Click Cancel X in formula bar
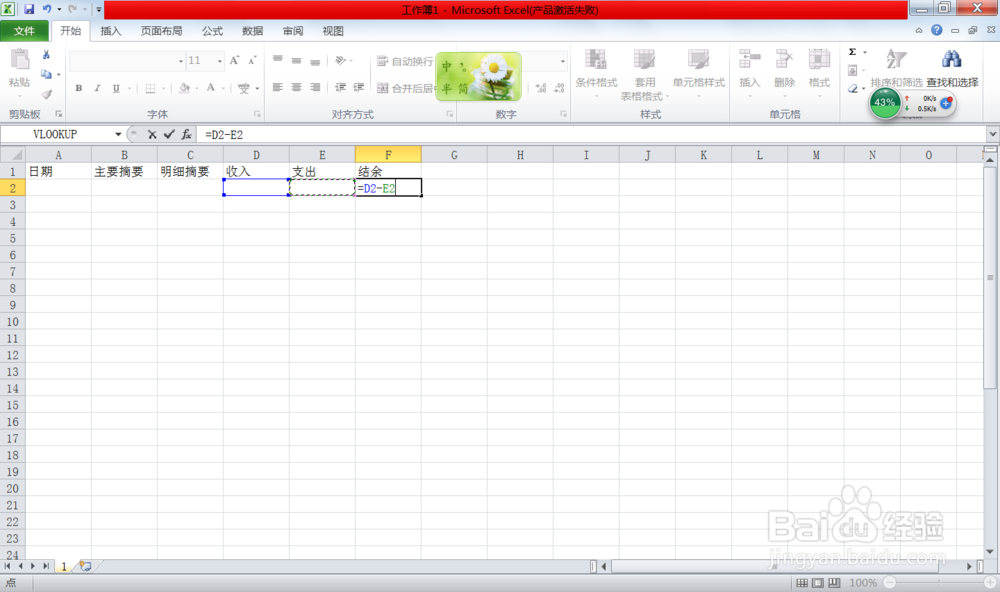 [x=152, y=134]
